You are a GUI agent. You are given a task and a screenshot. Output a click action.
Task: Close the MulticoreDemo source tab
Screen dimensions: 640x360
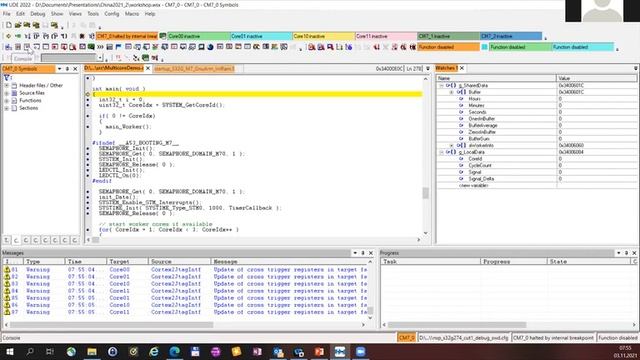click(x=148, y=69)
